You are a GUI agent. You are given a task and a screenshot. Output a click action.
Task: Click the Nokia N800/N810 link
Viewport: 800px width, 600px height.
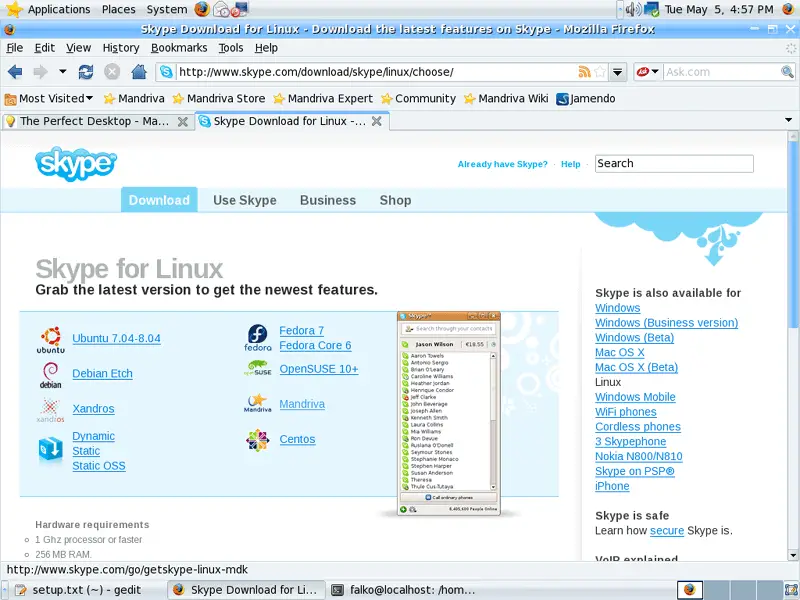click(x=639, y=457)
